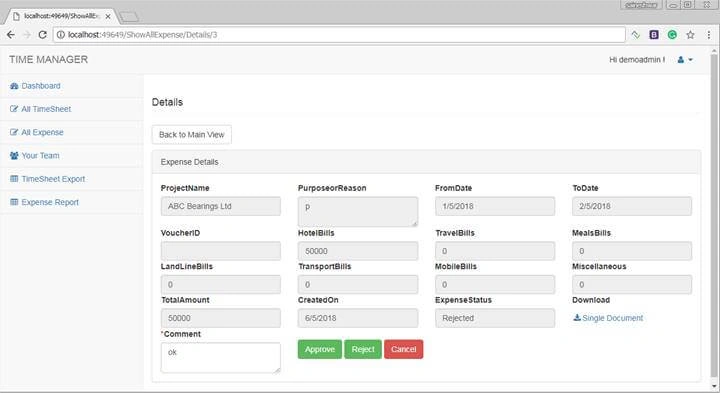Click the address bar URL
This screenshot has width=720, height=393.
pyautogui.click(x=339, y=35)
